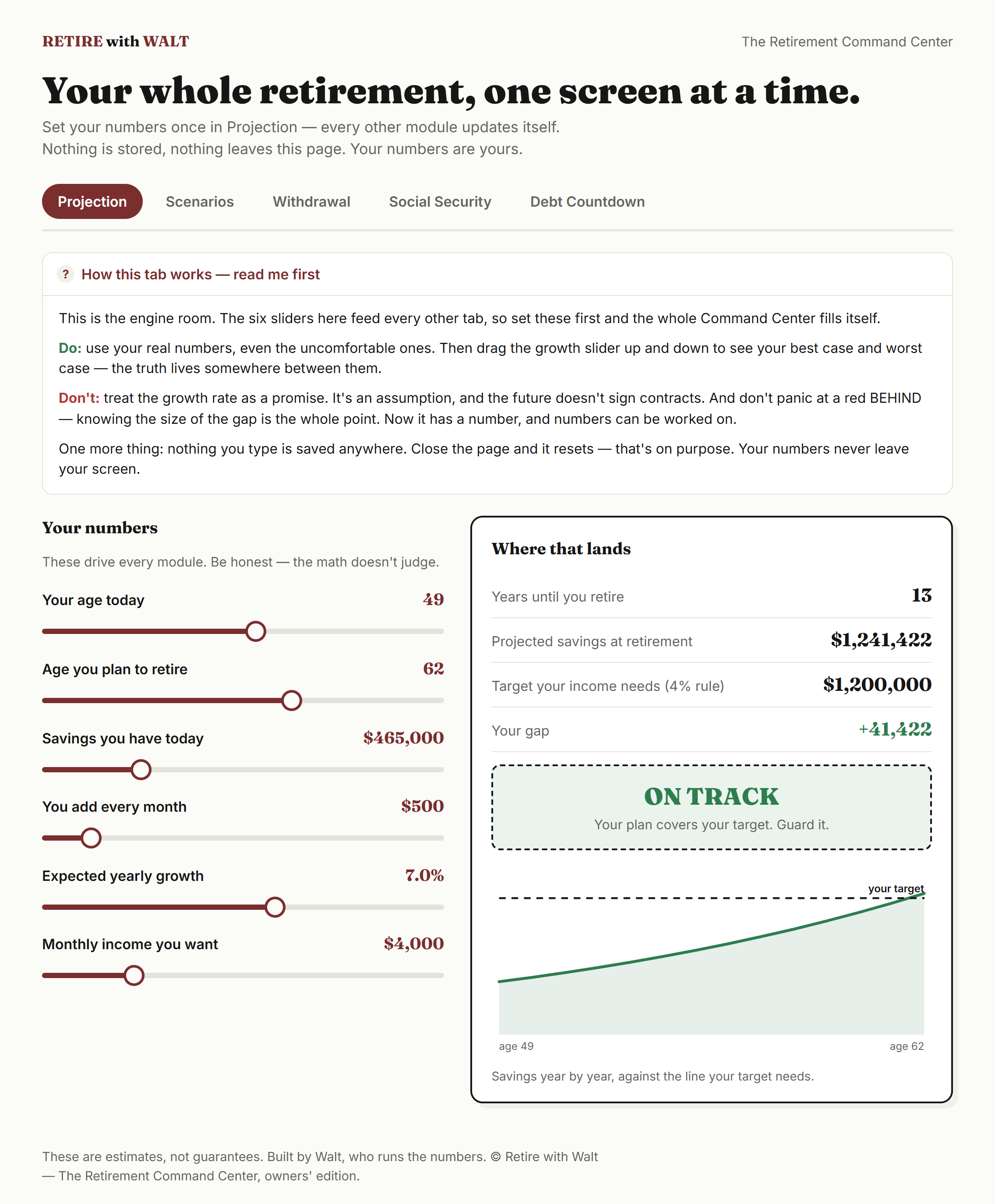
Task: Click the target value $1,200,000
Action: point(877,685)
